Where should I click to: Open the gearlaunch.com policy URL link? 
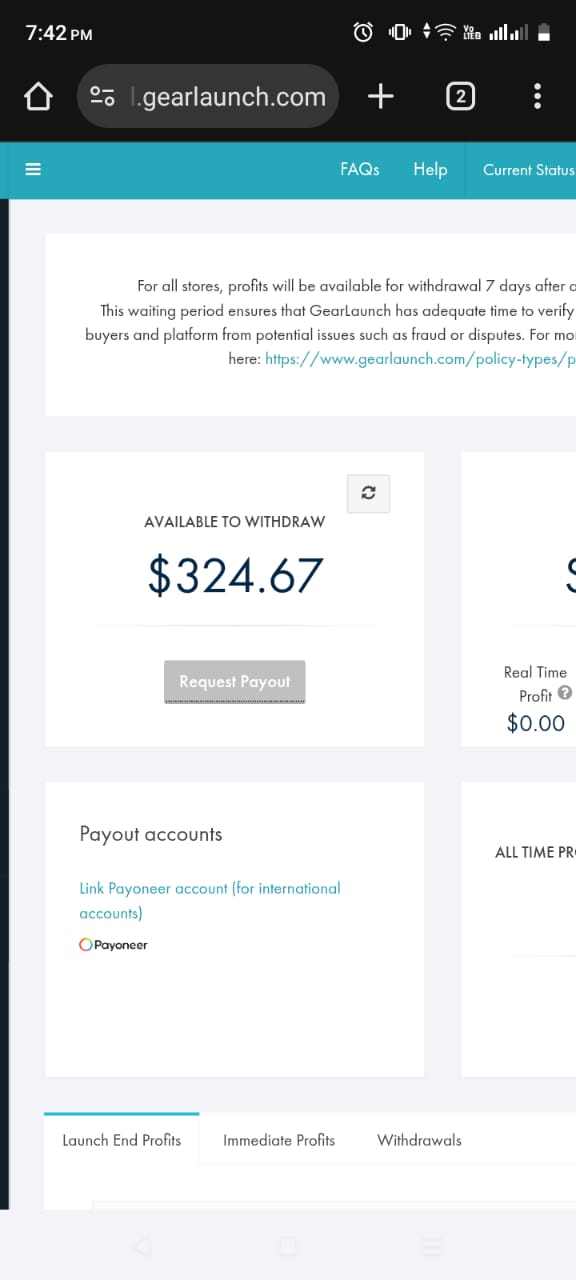(420, 358)
